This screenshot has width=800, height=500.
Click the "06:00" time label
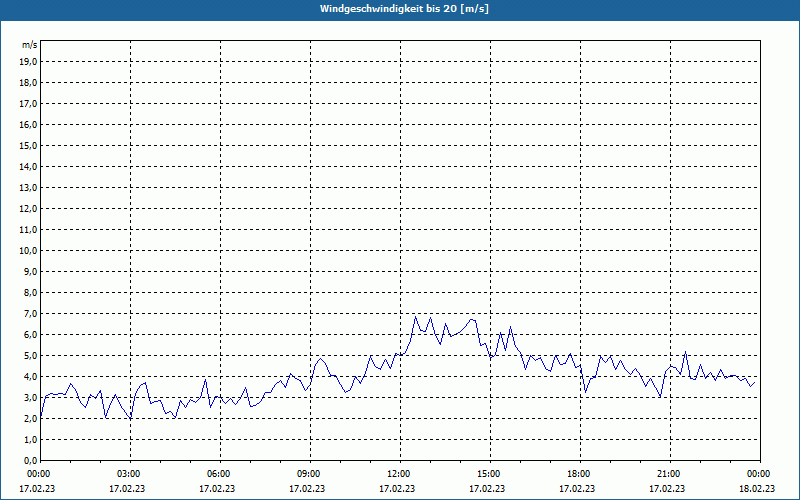pyautogui.click(x=220, y=474)
